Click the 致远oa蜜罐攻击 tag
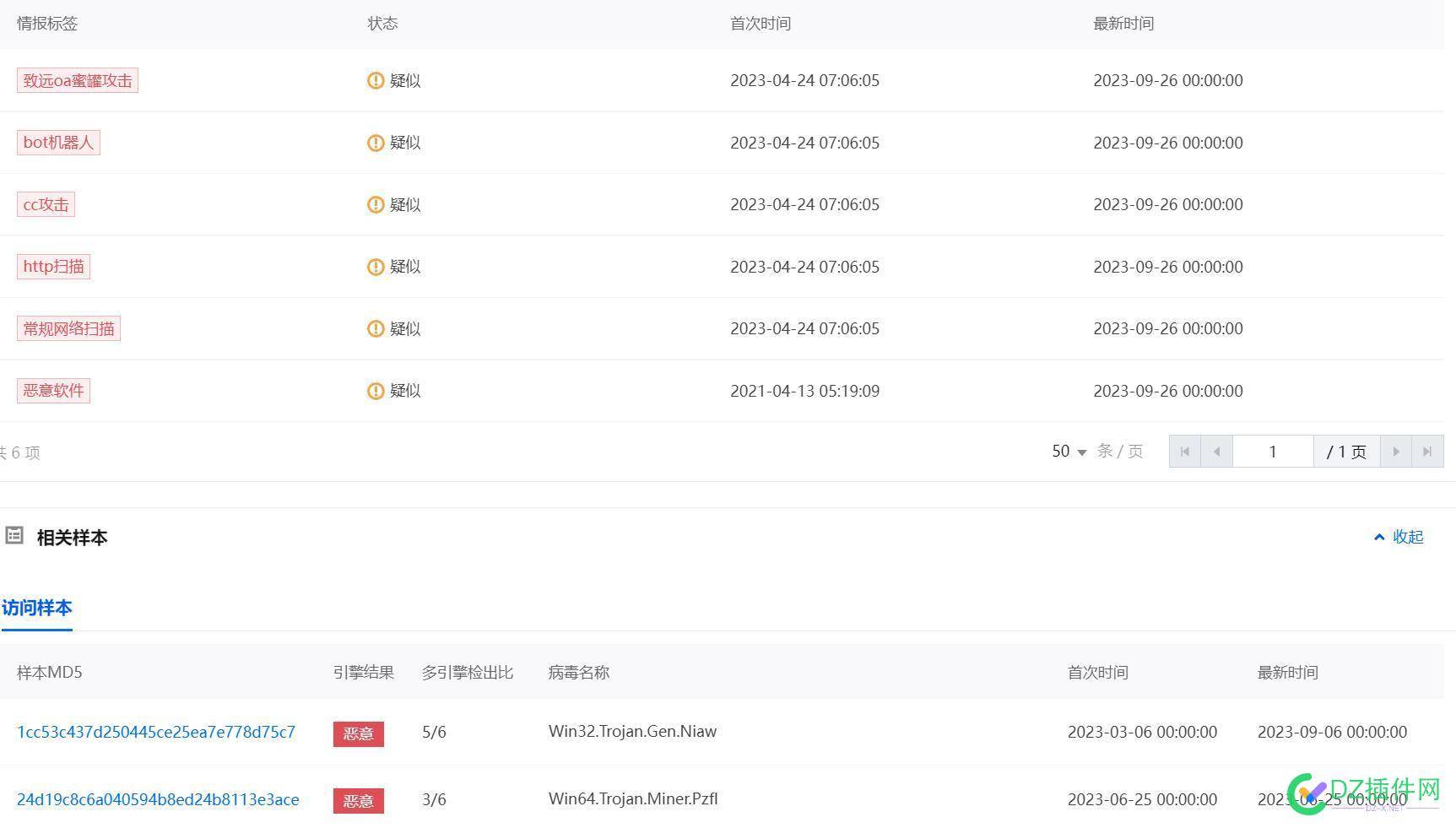The width and height of the screenshot is (1456, 828). click(78, 80)
